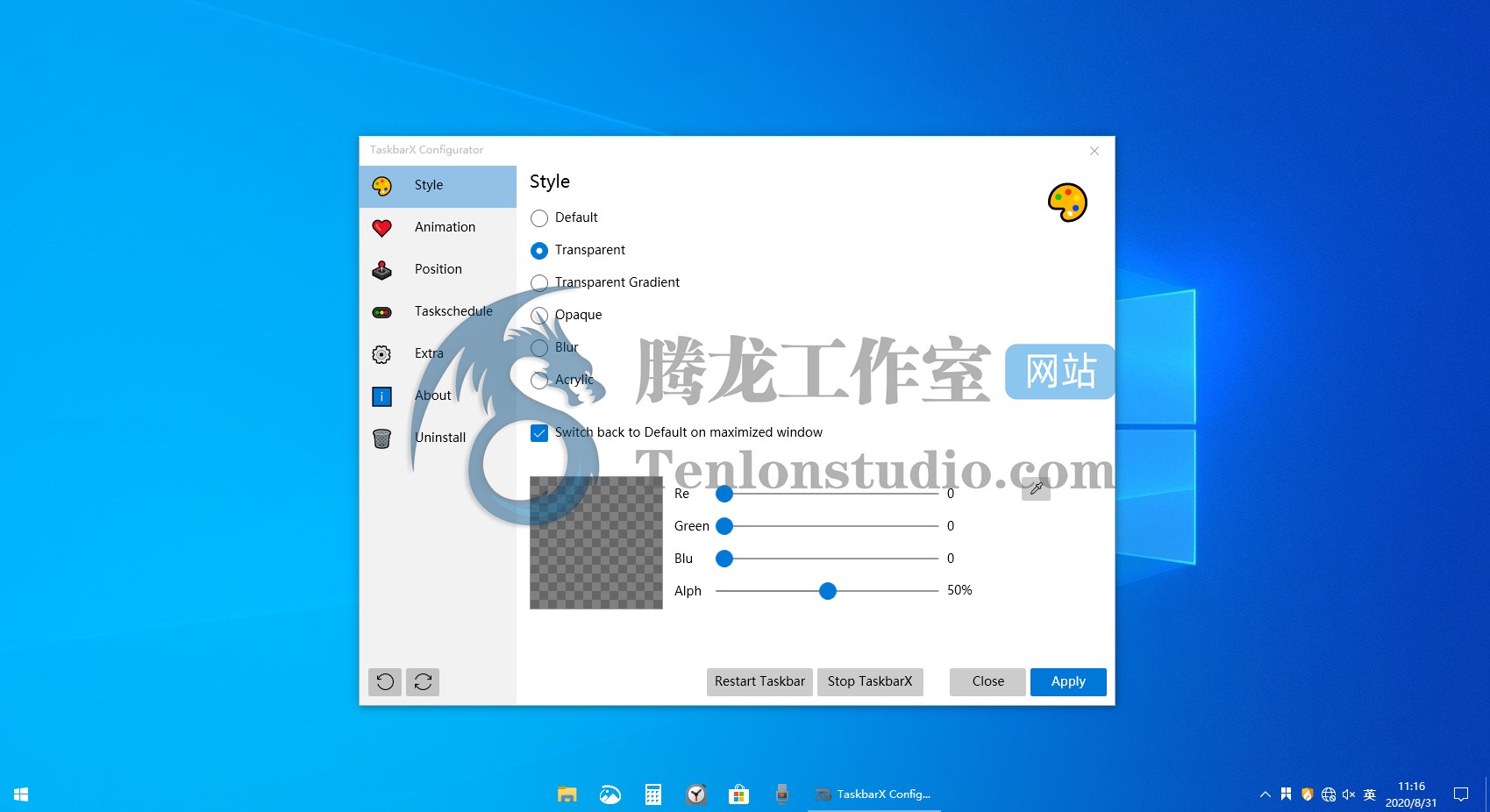Click the Blue value 0

(x=951, y=559)
